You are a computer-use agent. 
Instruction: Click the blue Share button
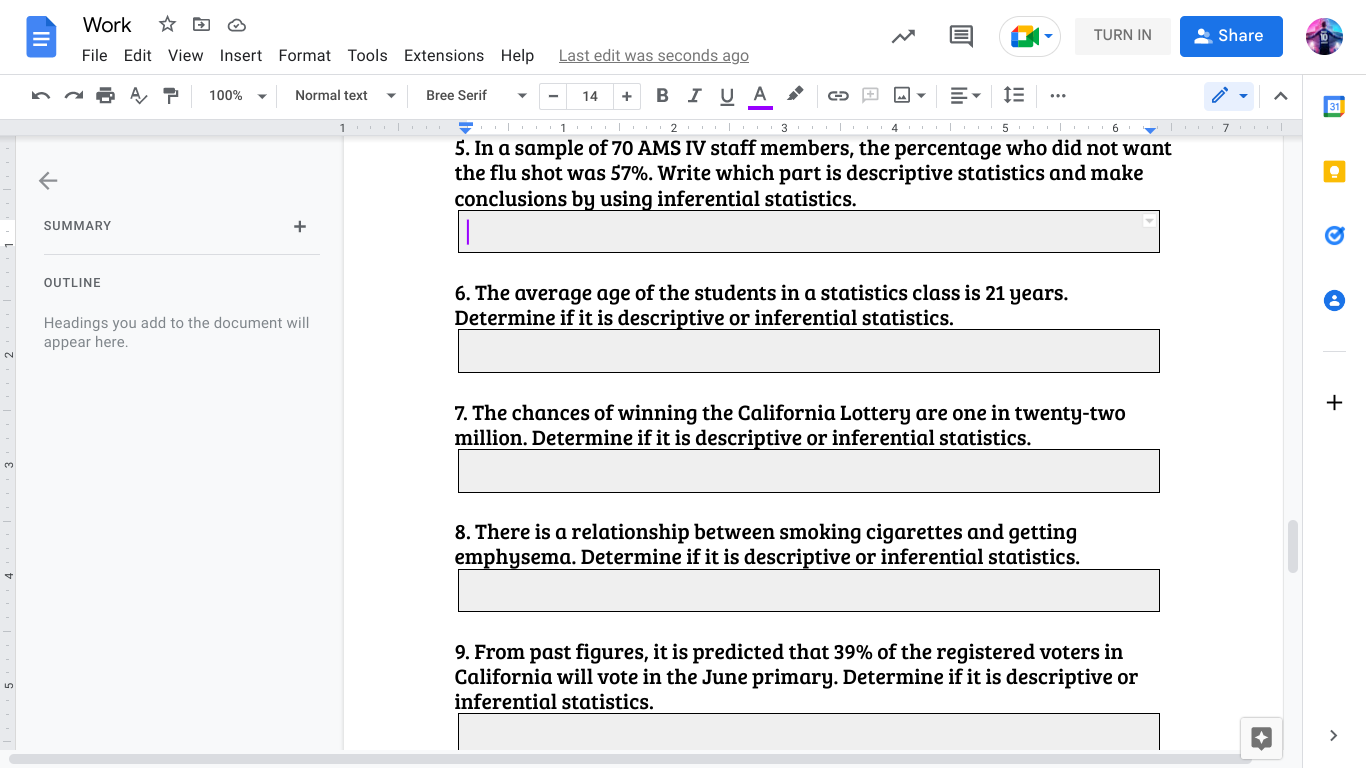point(1231,36)
